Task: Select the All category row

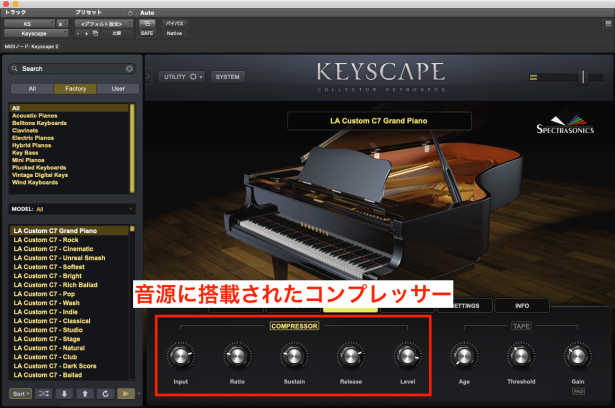Action: 69,108
